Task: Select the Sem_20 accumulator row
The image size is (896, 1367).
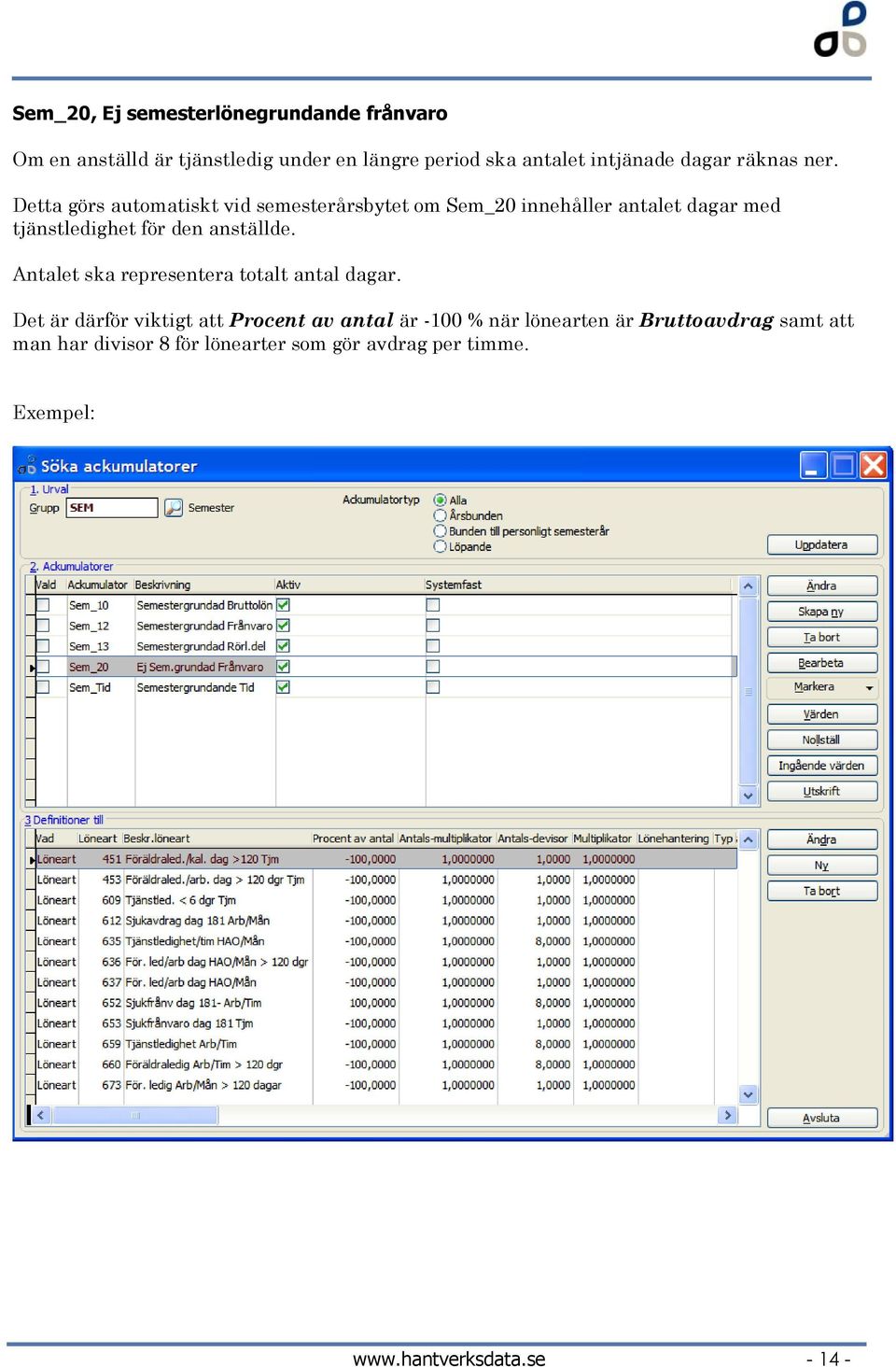Action: click(384, 667)
